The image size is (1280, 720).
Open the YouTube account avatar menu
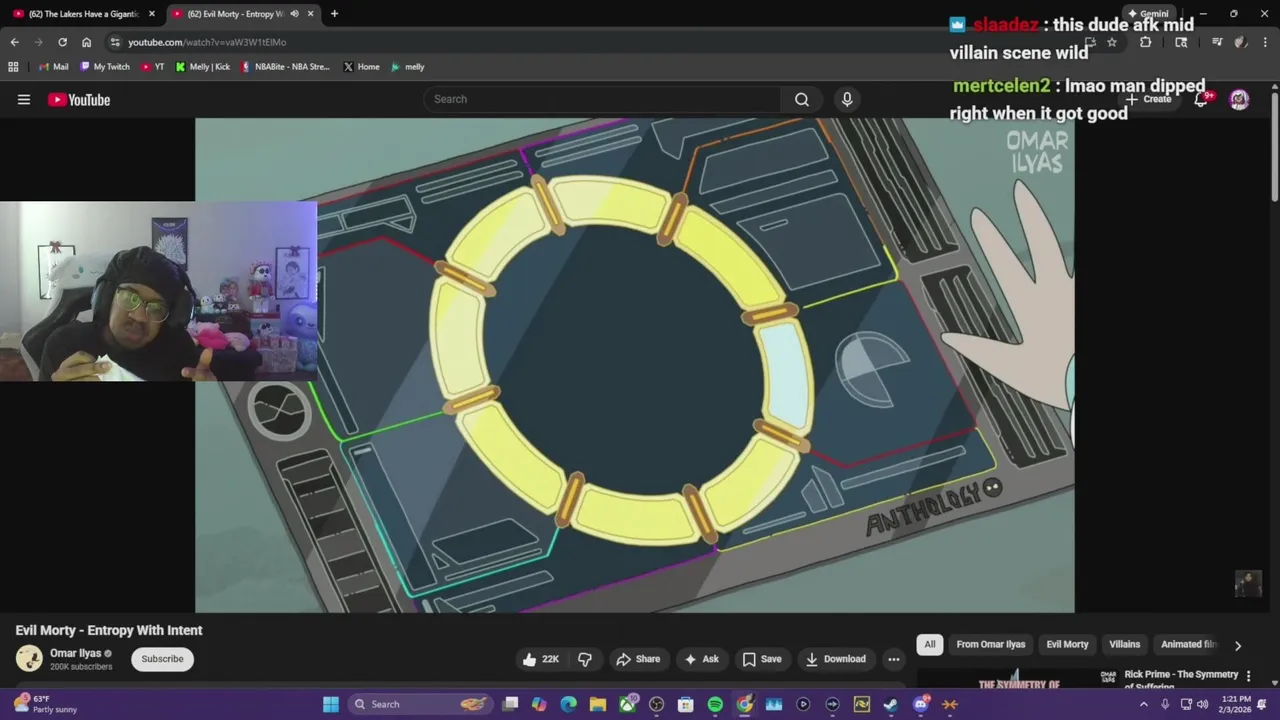(1239, 99)
